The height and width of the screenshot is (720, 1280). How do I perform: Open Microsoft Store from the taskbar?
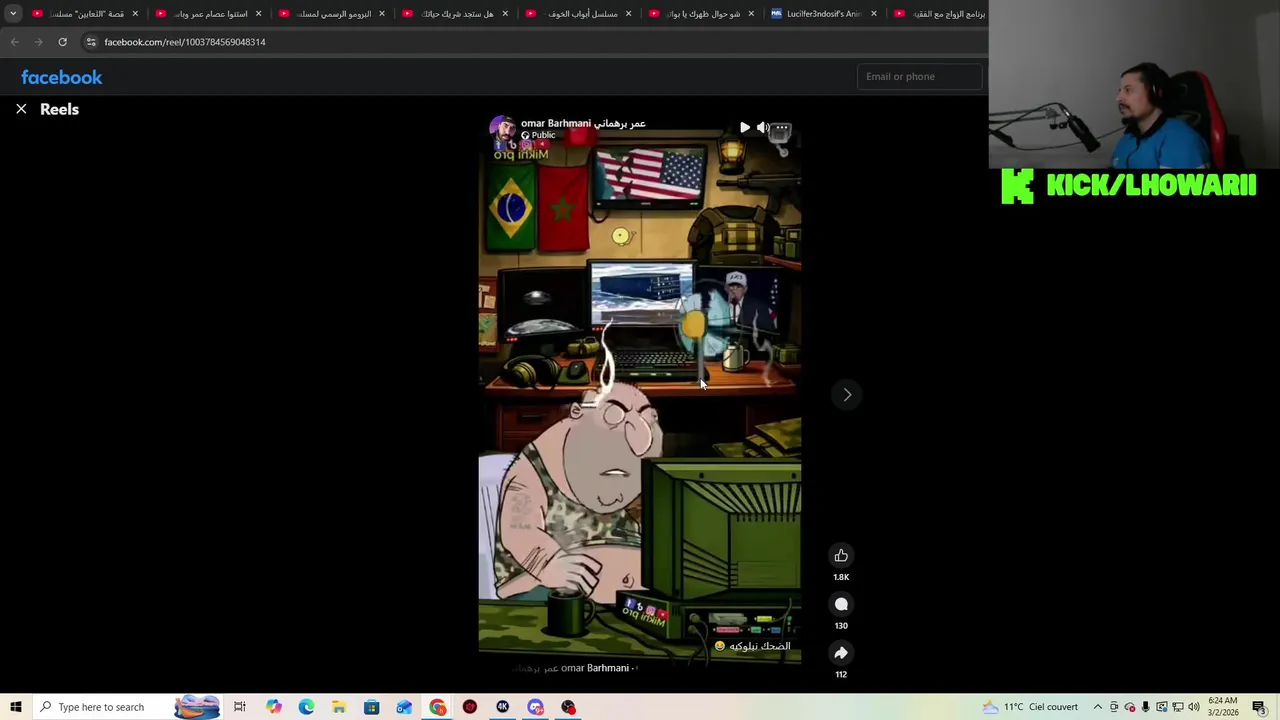point(371,707)
